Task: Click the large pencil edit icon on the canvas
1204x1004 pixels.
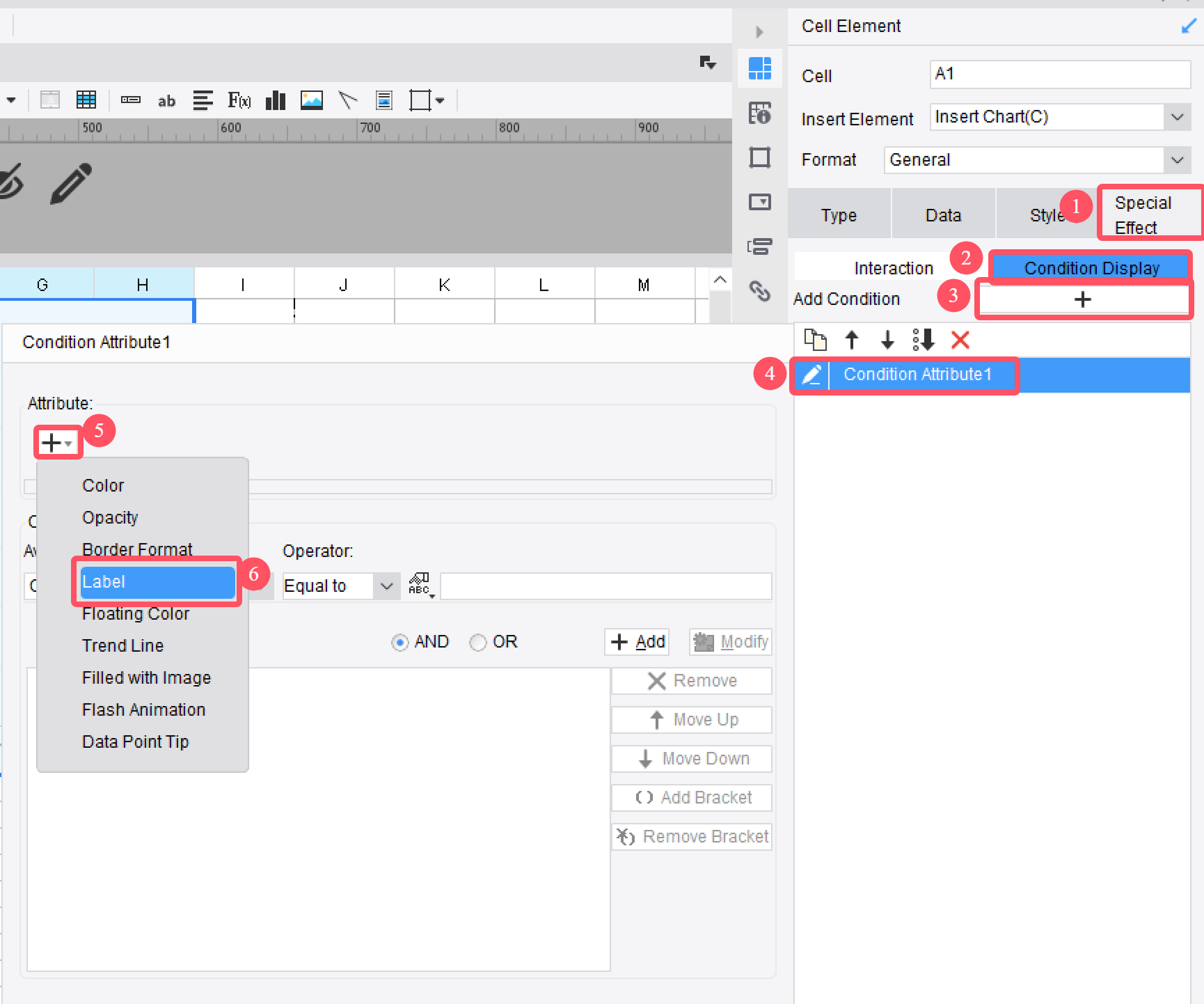Action: [71, 183]
